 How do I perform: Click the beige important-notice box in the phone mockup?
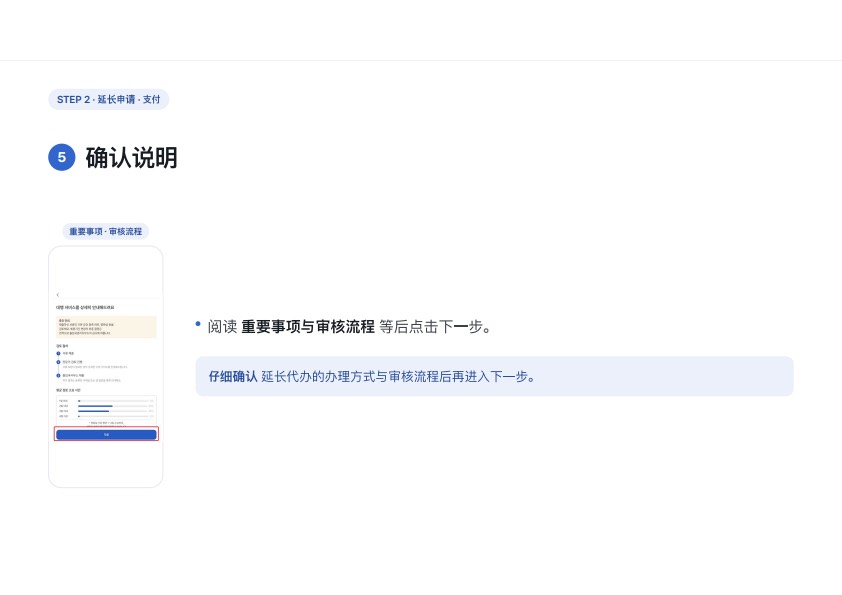[x=106, y=327]
